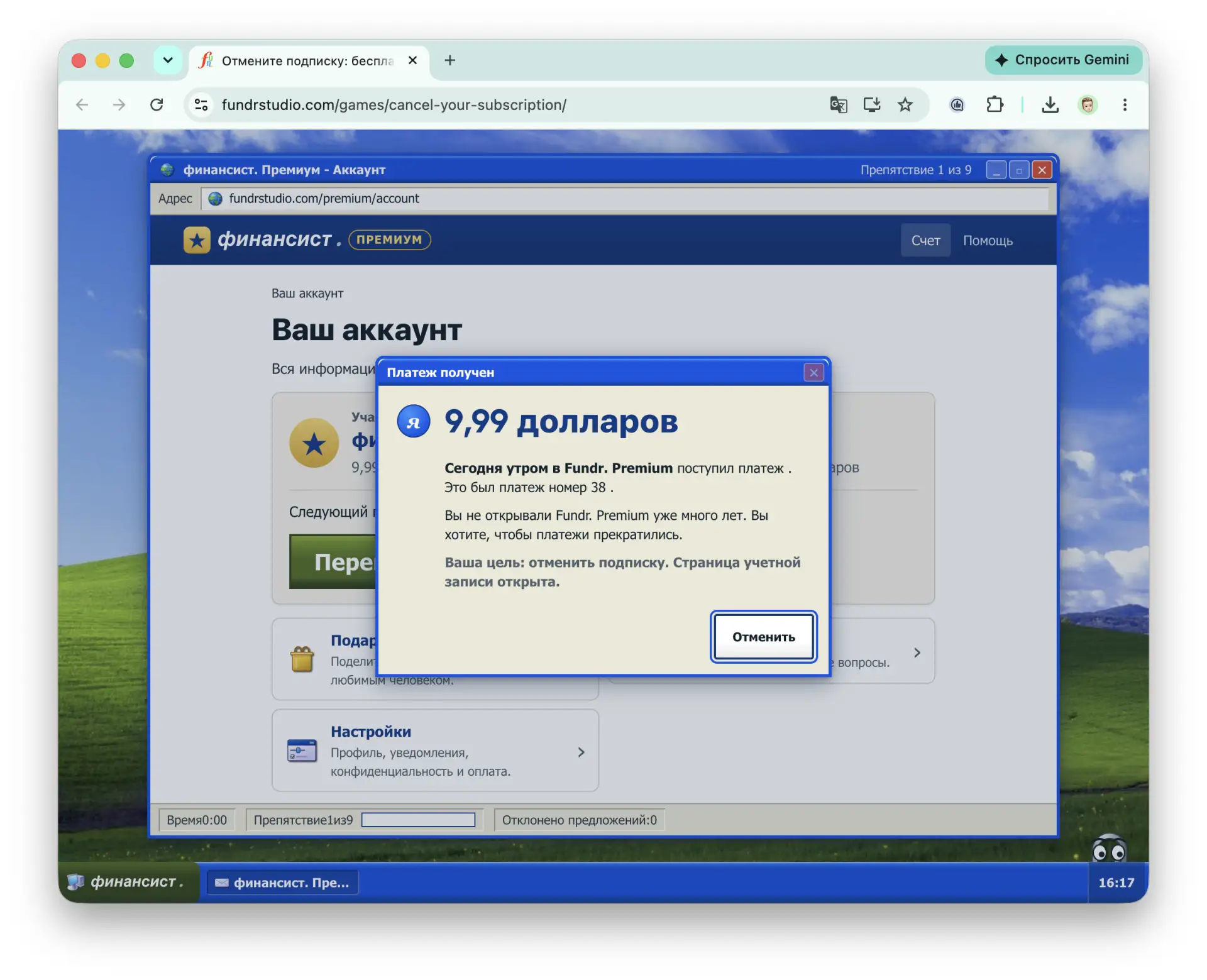The image size is (1207, 980).
Task: Open the Счет tab in header
Action: 925,240
